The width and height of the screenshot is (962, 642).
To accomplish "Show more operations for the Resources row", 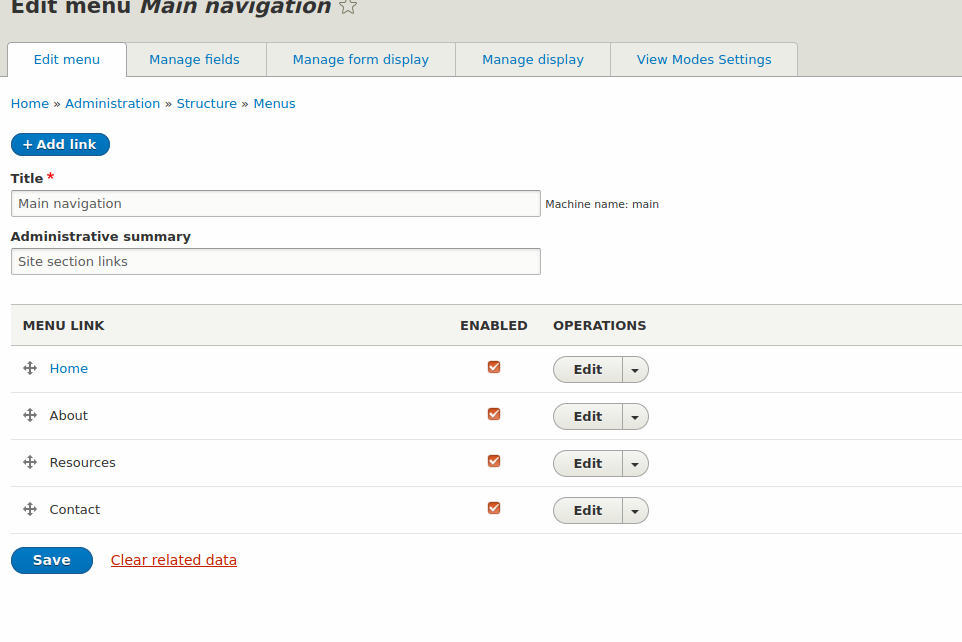I will point(635,464).
